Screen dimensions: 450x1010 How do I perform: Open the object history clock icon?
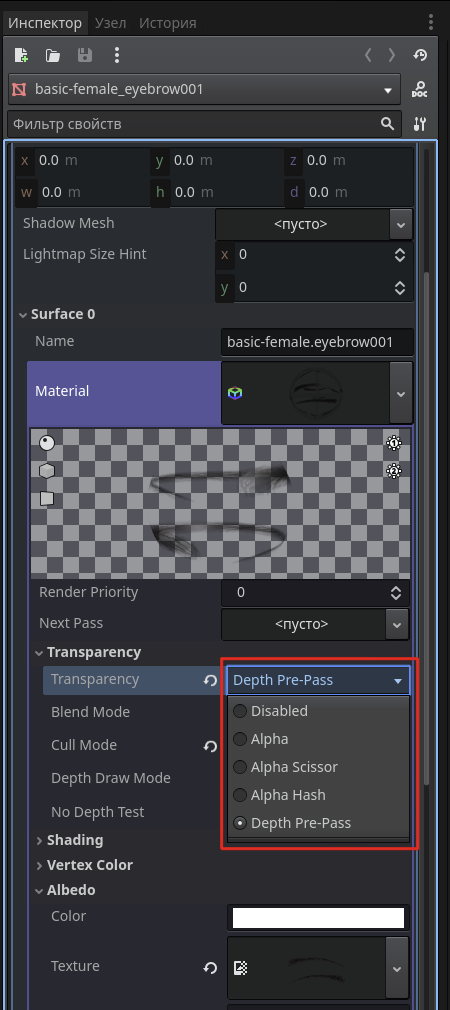pyautogui.click(x=420, y=55)
